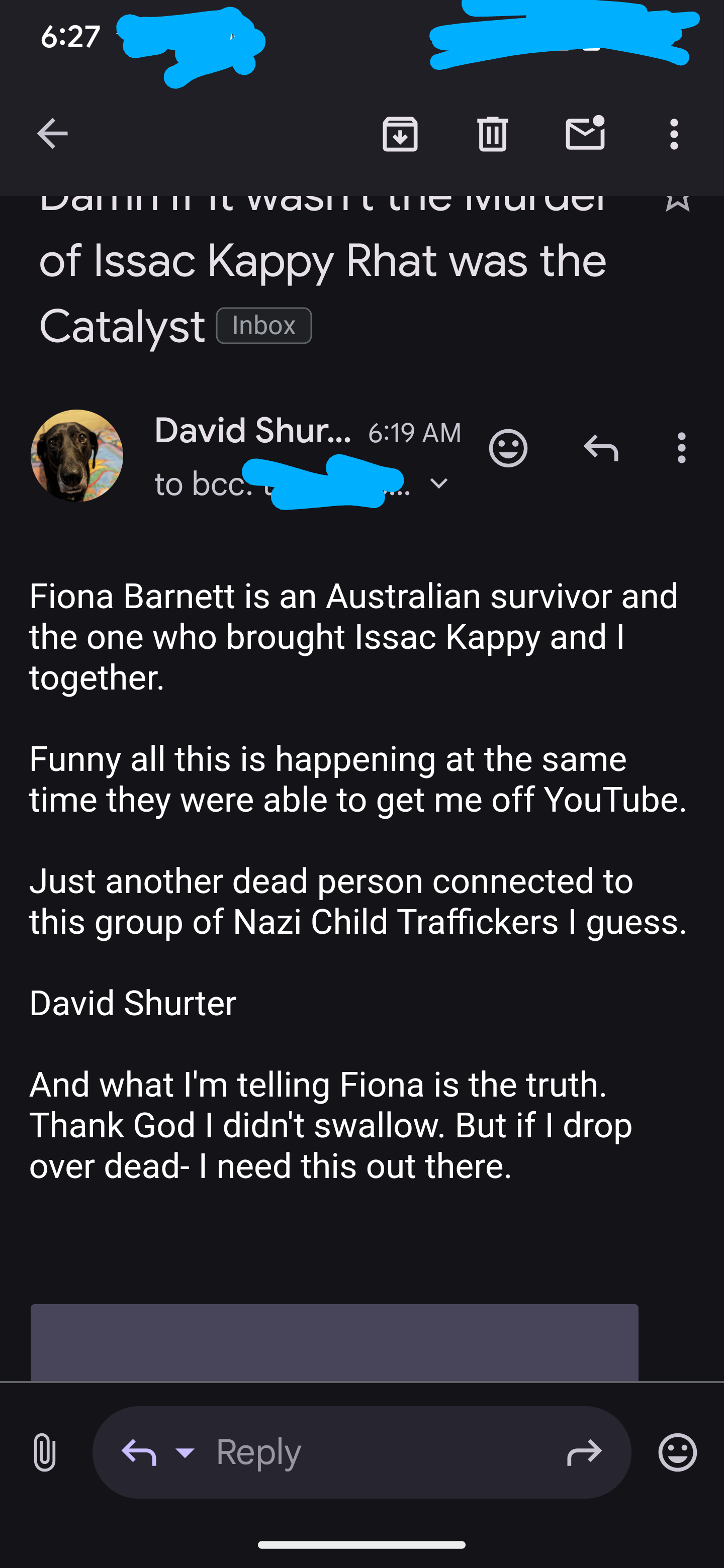Attach a file with paperclip icon
This screenshot has width=724, height=1568.
coord(44,1452)
